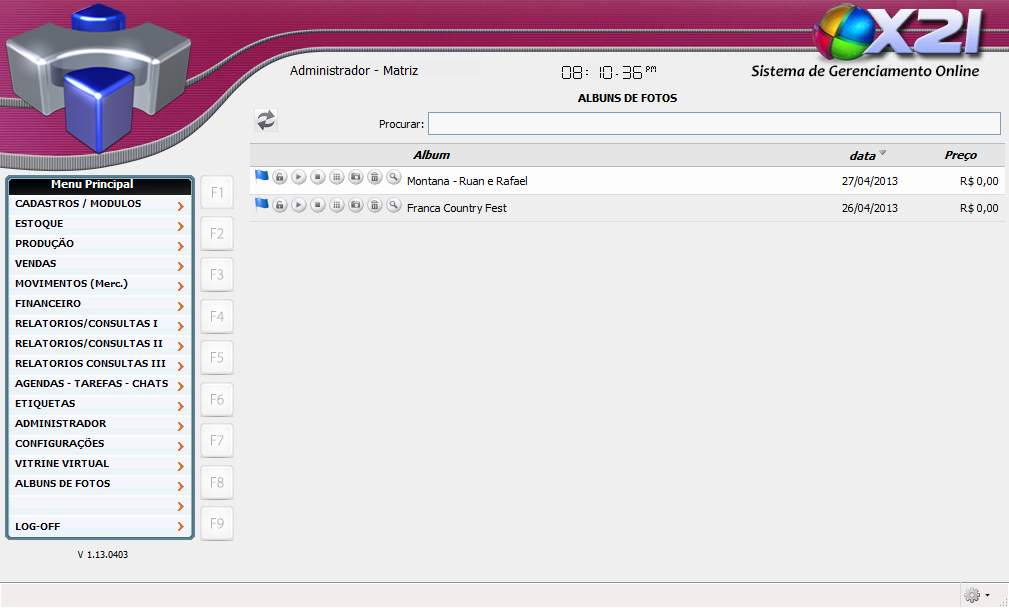Open the VITRINE VIRTUAL menu item

click(62, 464)
